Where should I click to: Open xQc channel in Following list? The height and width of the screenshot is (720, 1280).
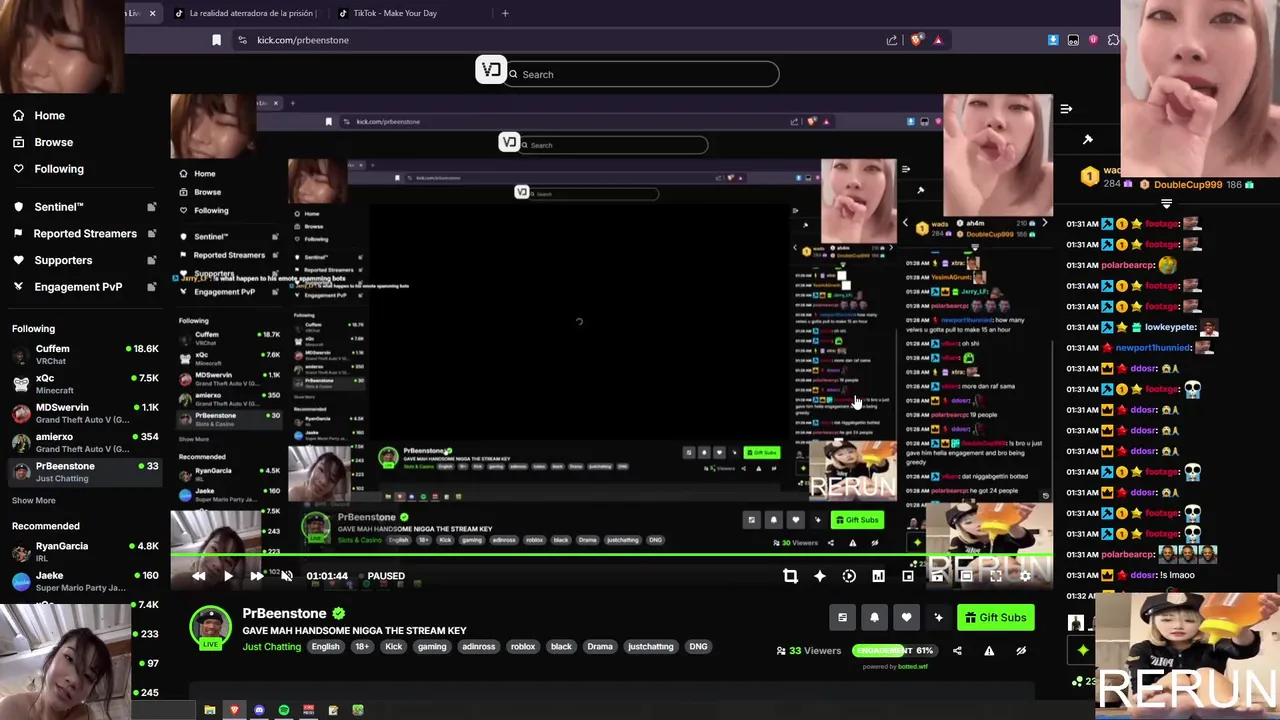point(84,383)
